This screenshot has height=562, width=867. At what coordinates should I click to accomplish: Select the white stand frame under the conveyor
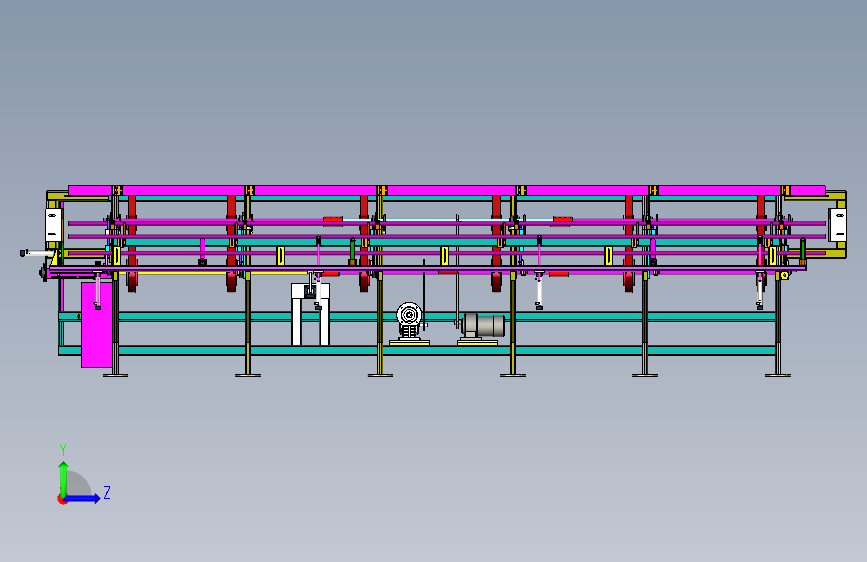pos(310,314)
